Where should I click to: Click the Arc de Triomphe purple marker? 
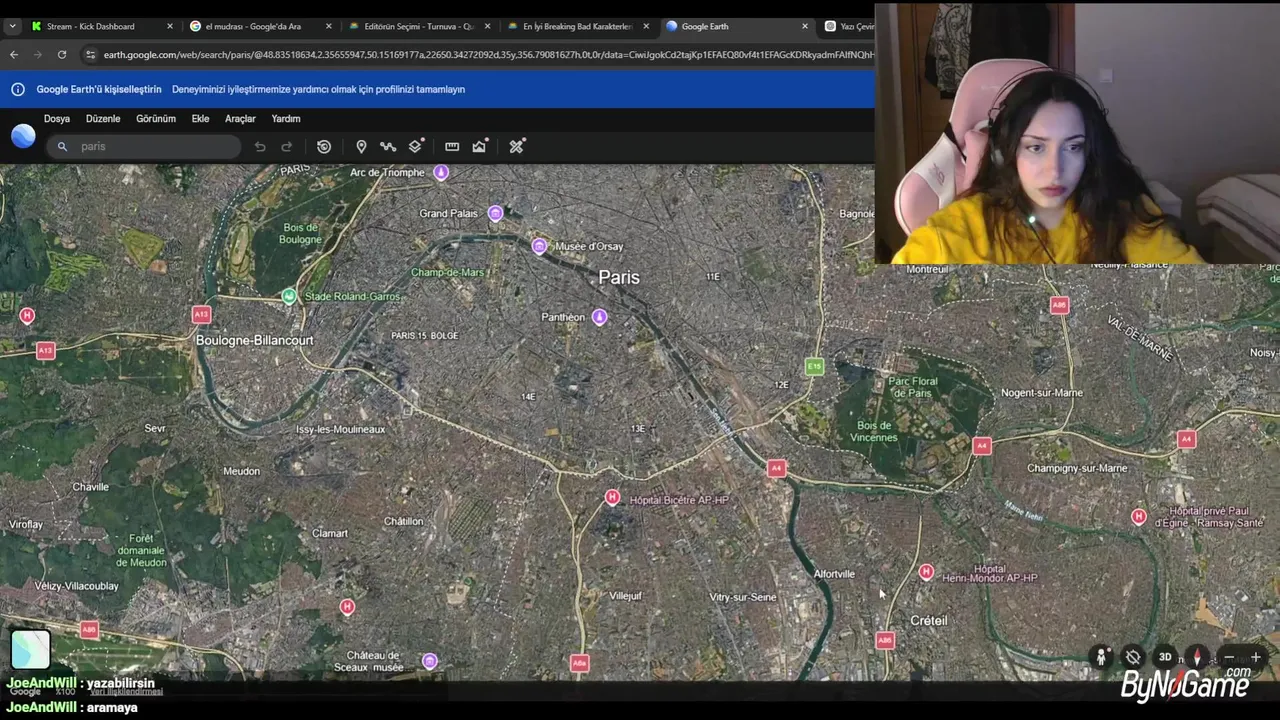[x=441, y=172]
